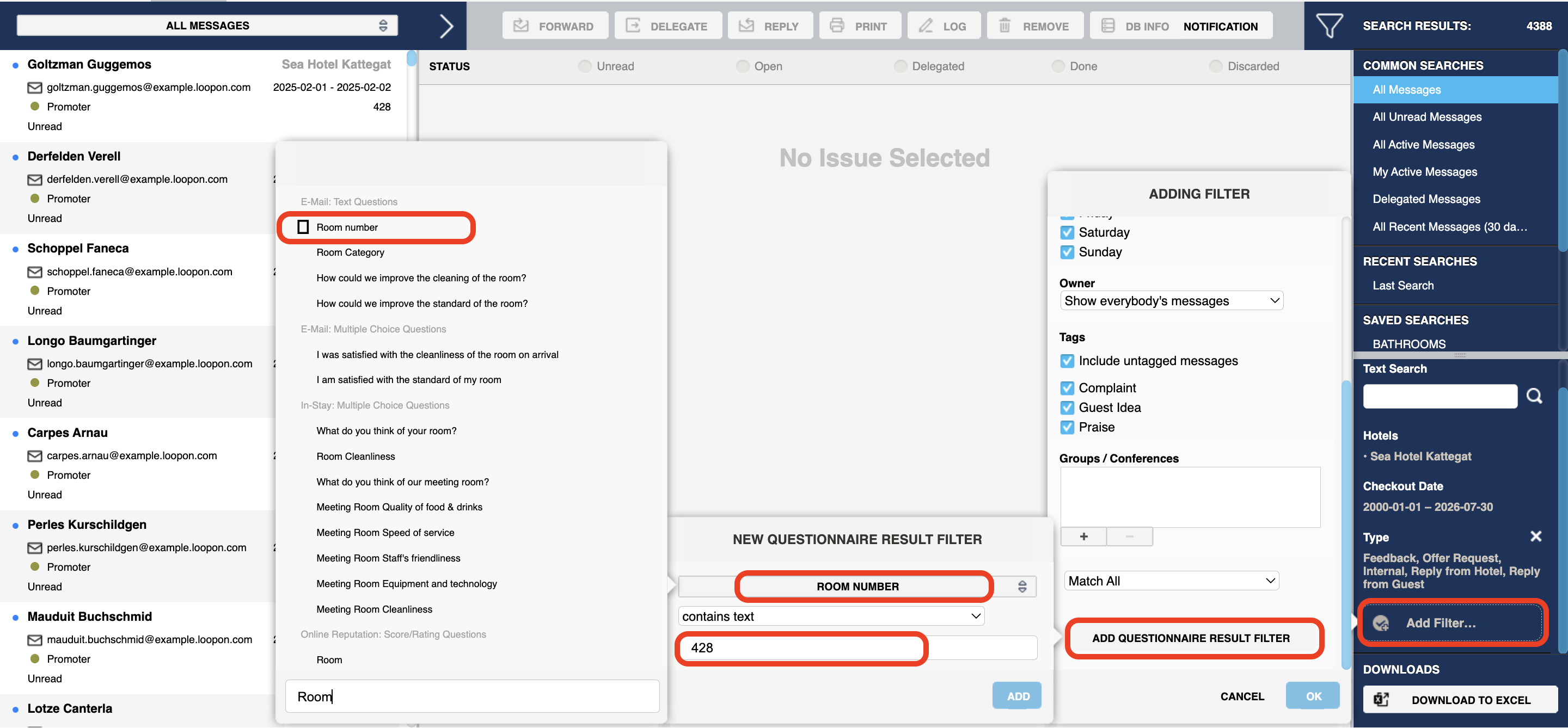
Task: Click the OK button in Adding Filter
Action: pos(1313,696)
